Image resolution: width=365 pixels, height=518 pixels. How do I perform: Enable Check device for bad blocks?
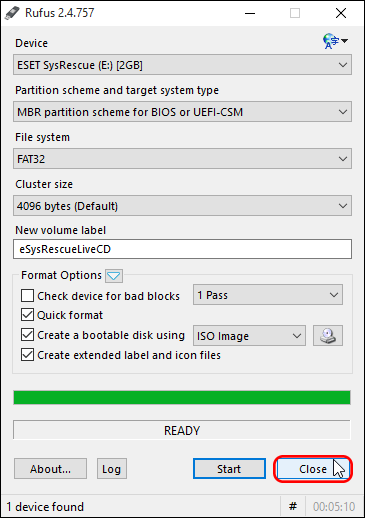(27, 296)
